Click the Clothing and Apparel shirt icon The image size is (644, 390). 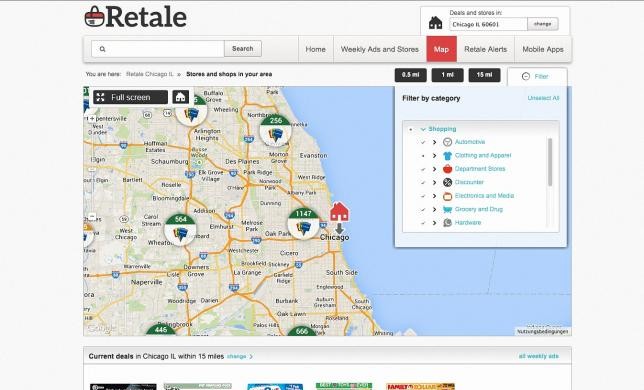[447, 156]
